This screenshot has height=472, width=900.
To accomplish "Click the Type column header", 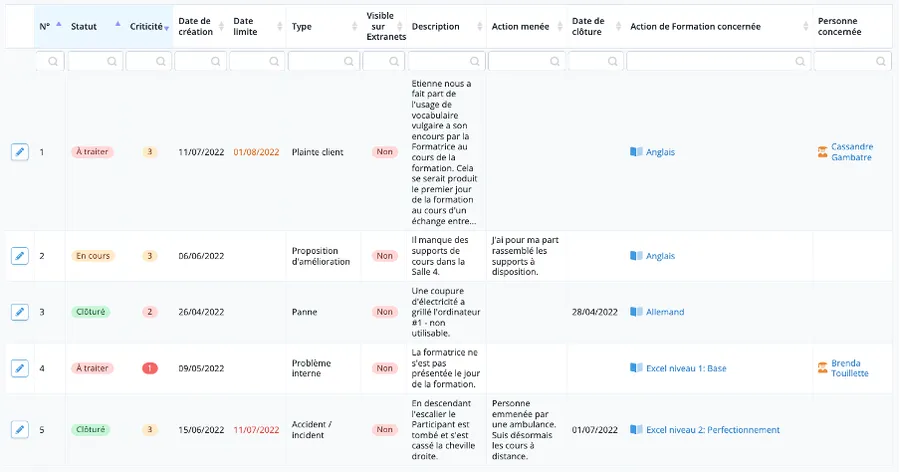I will tap(302, 26).
